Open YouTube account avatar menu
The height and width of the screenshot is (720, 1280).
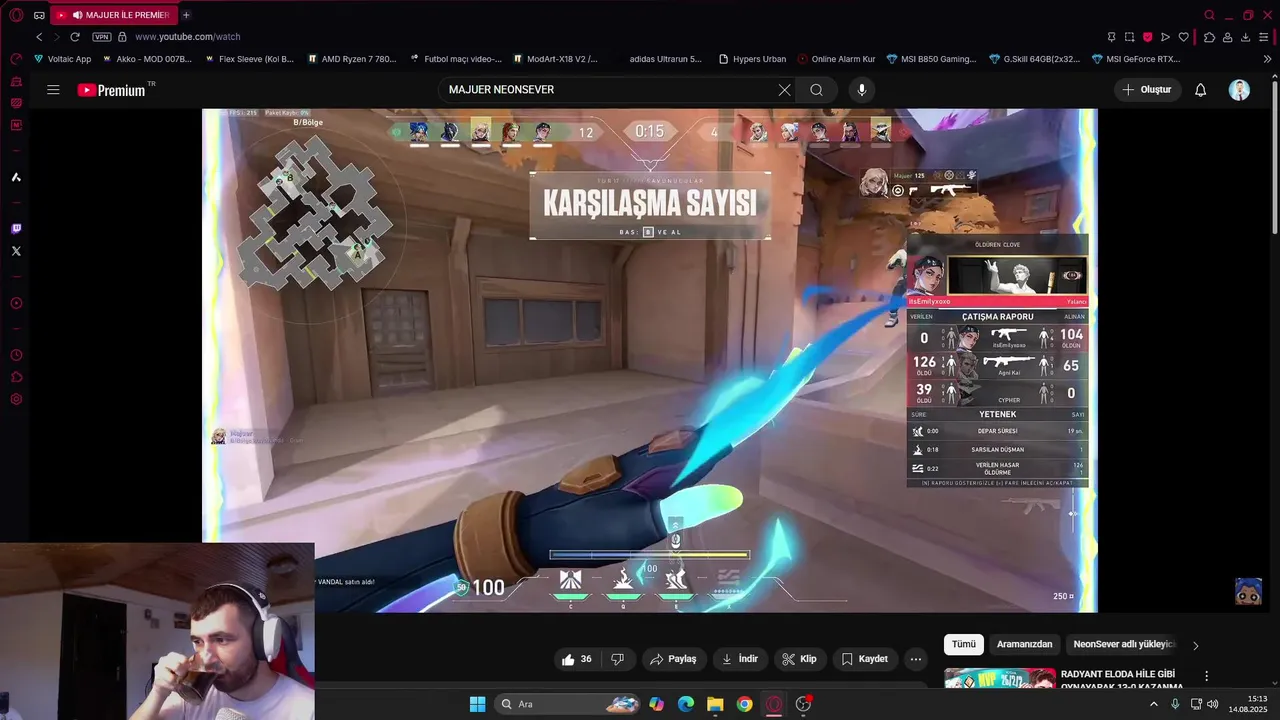[x=1239, y=90]
